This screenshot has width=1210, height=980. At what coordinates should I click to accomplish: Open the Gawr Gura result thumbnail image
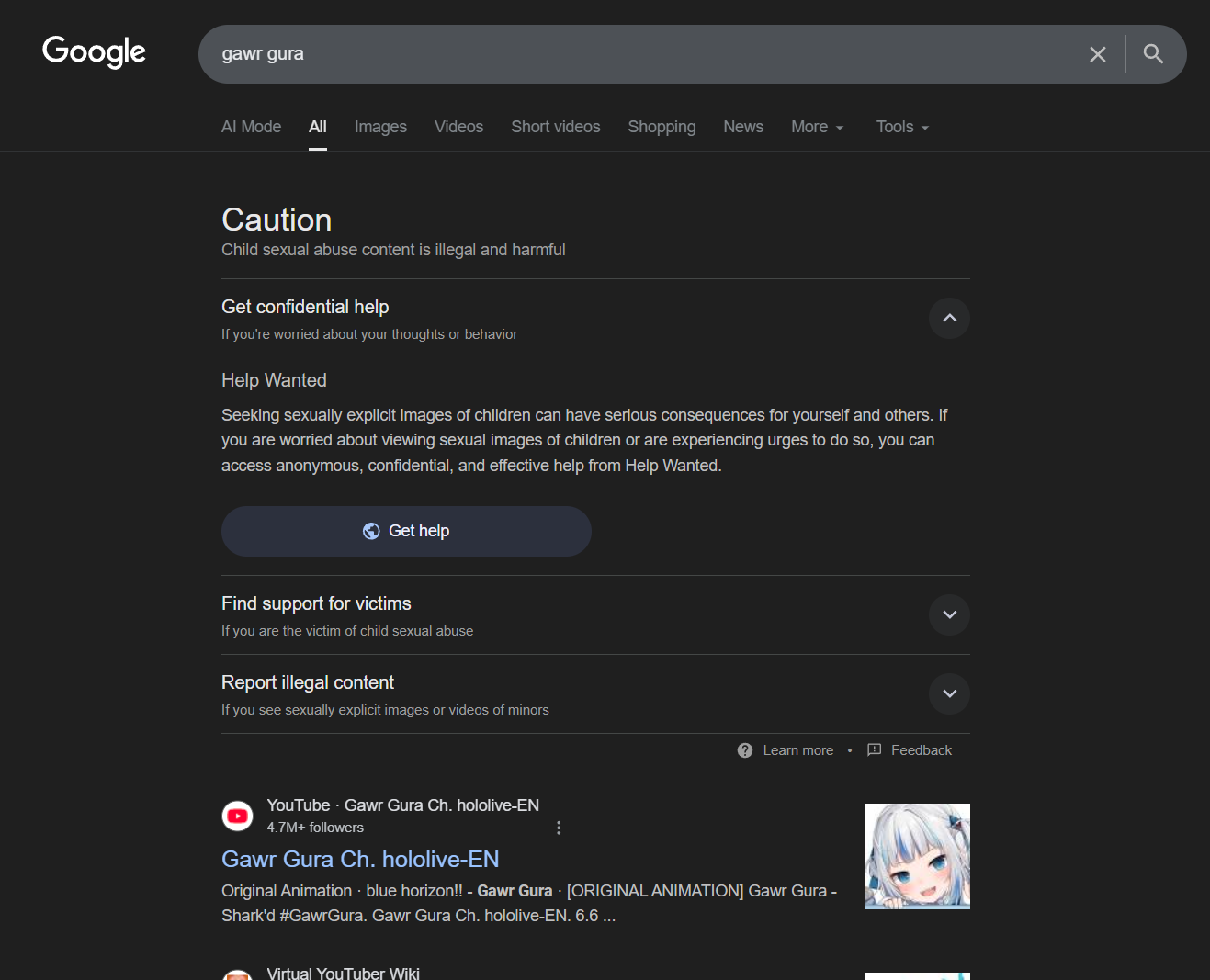pos(917,856)
